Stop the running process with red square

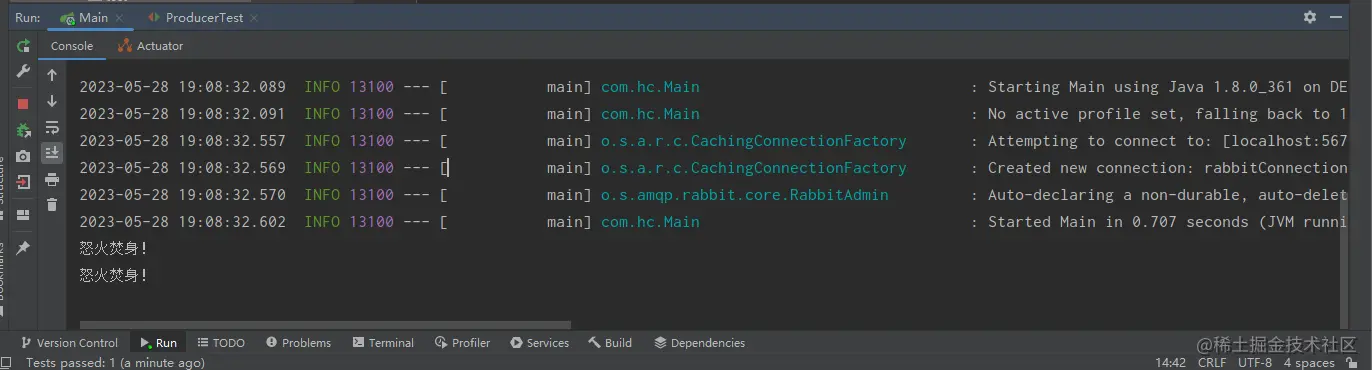(x=23, y=103)
